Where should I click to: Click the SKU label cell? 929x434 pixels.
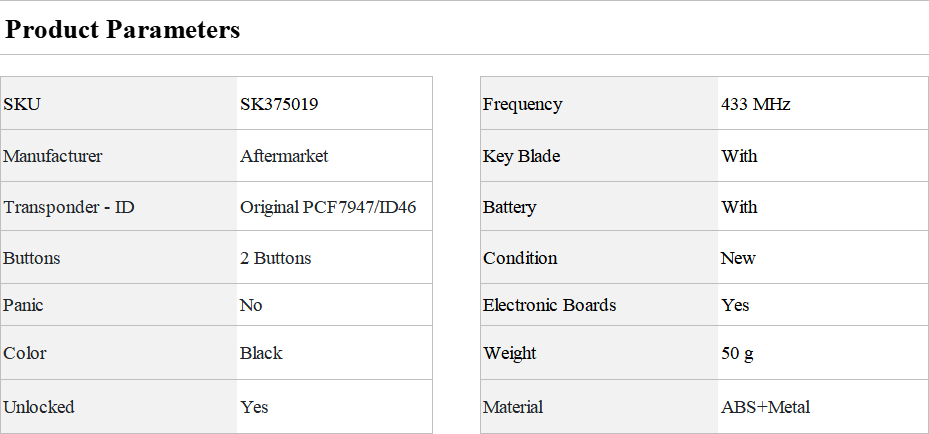click(x=118, y=104)
